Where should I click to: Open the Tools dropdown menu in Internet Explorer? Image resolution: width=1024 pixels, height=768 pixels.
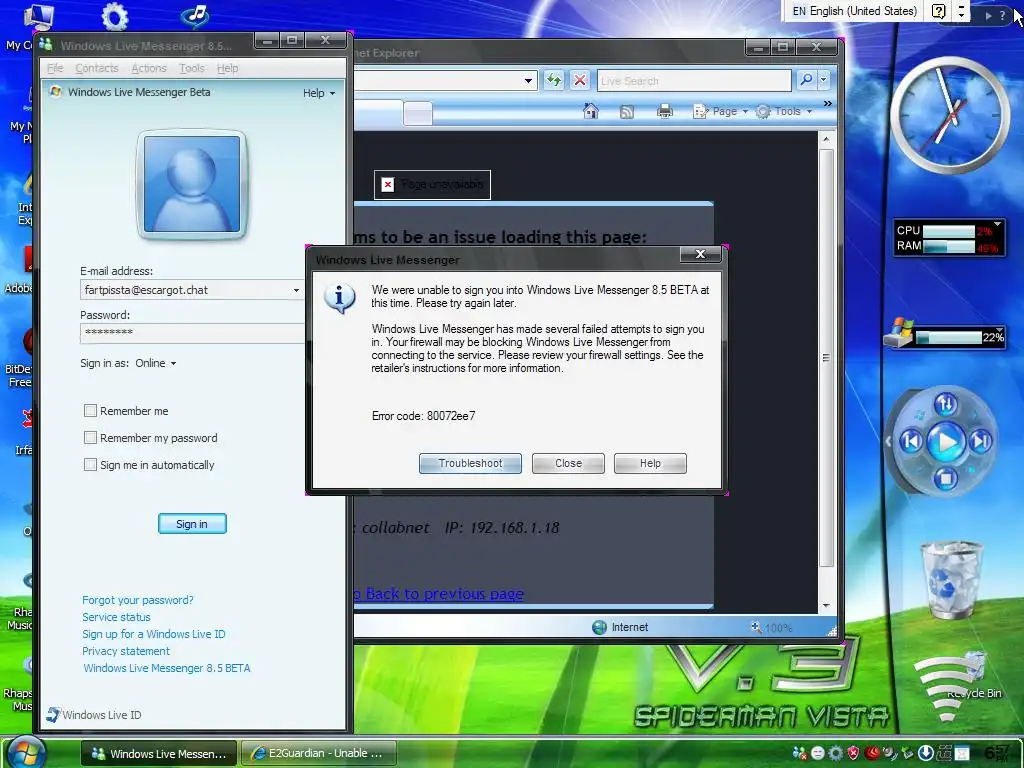tap(784, 112)
